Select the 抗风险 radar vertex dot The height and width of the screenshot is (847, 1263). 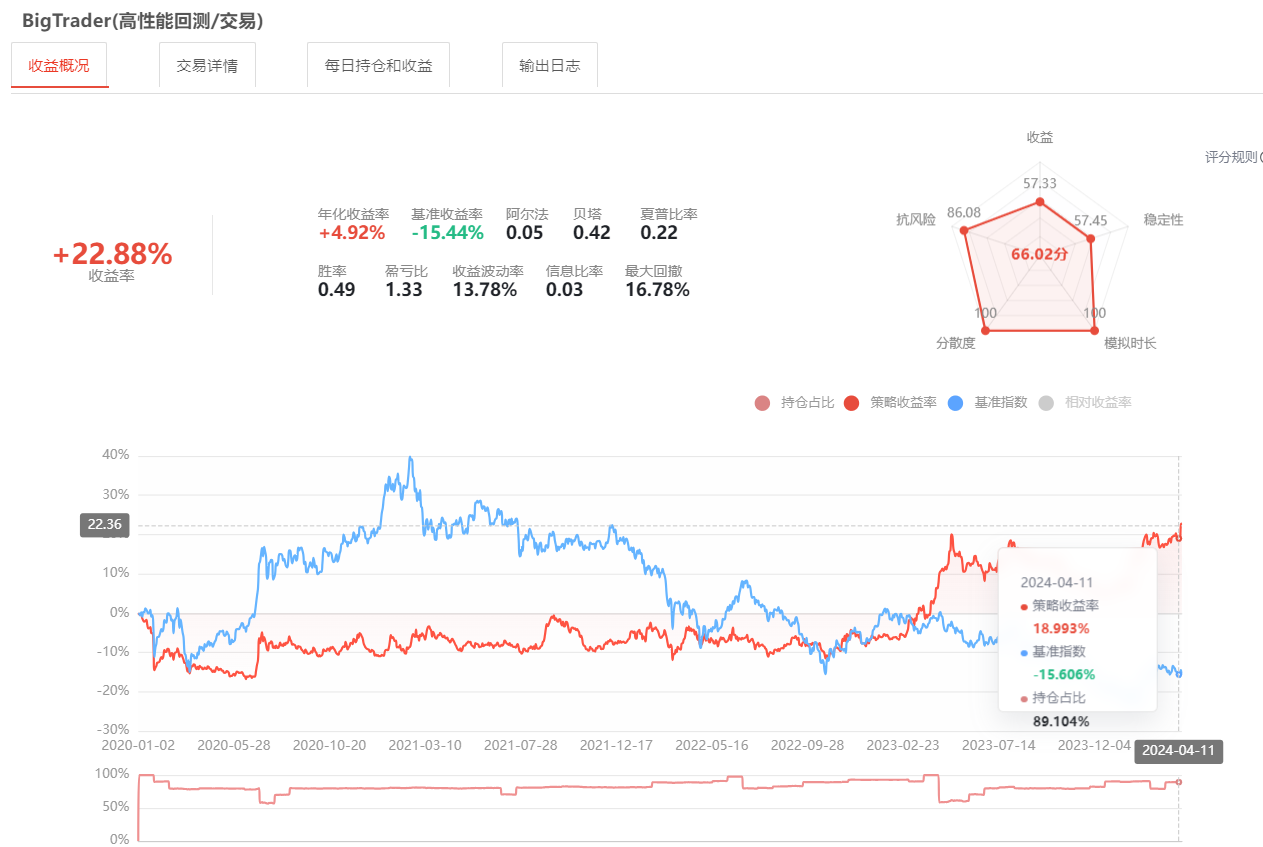(x=964, y=231)
